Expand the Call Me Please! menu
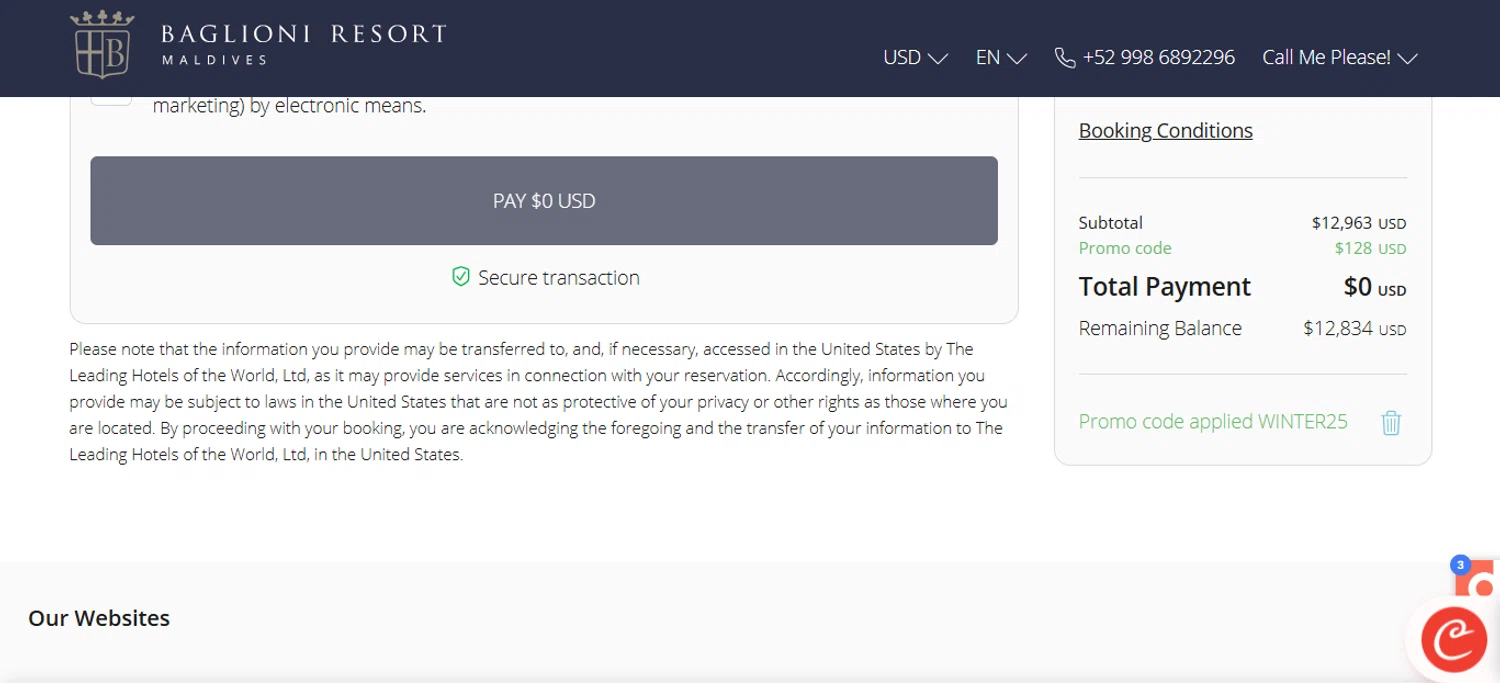 1339,58
